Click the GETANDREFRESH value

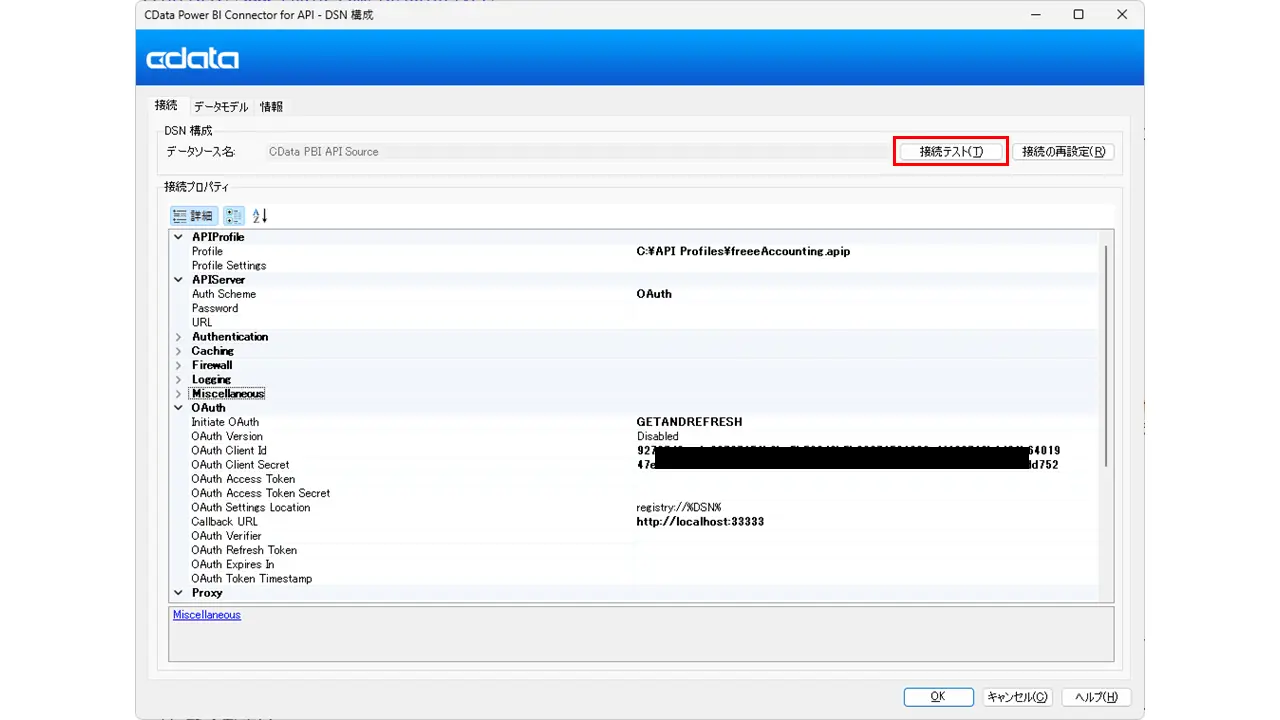pos(689,422)
